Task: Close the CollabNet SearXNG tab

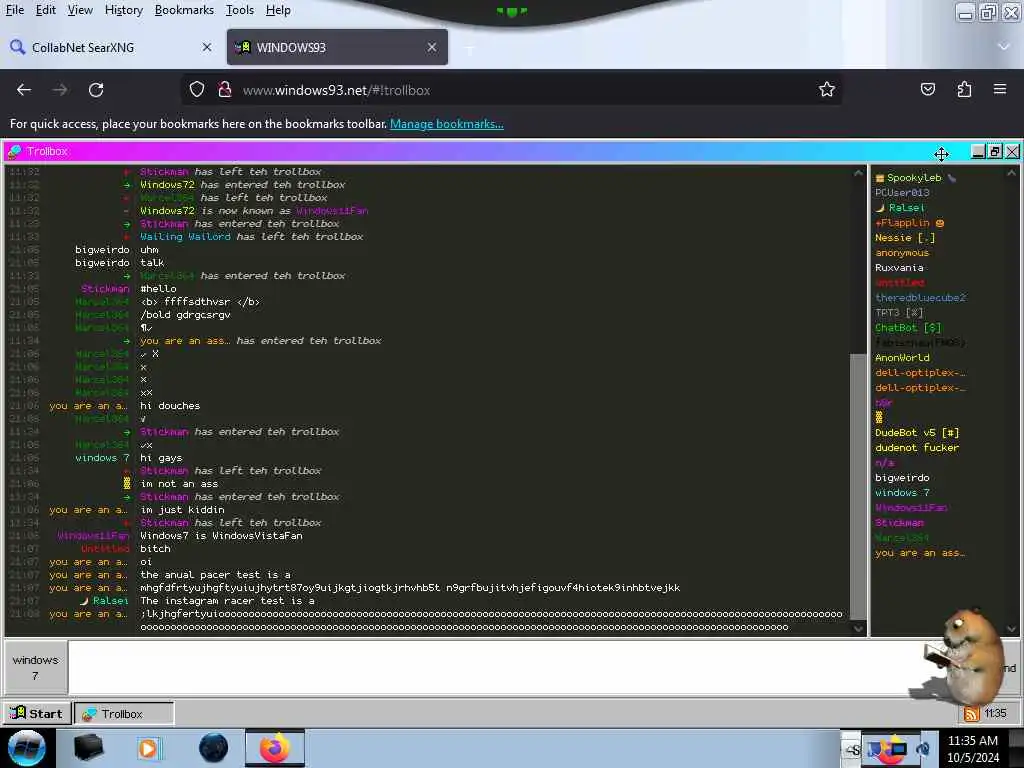Action: [x=207, y=47]
